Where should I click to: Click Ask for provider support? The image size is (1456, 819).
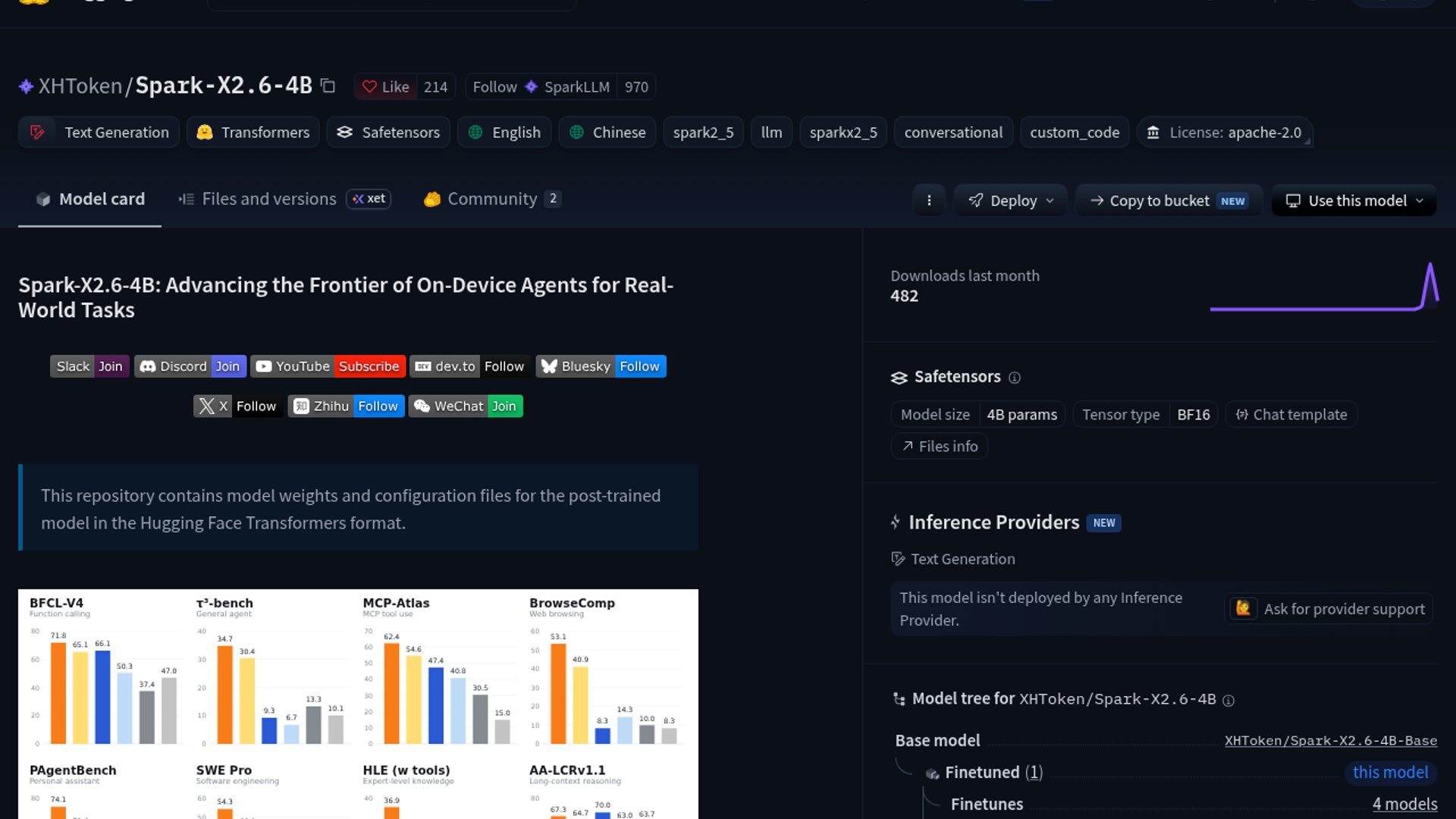coord(1329,608)
